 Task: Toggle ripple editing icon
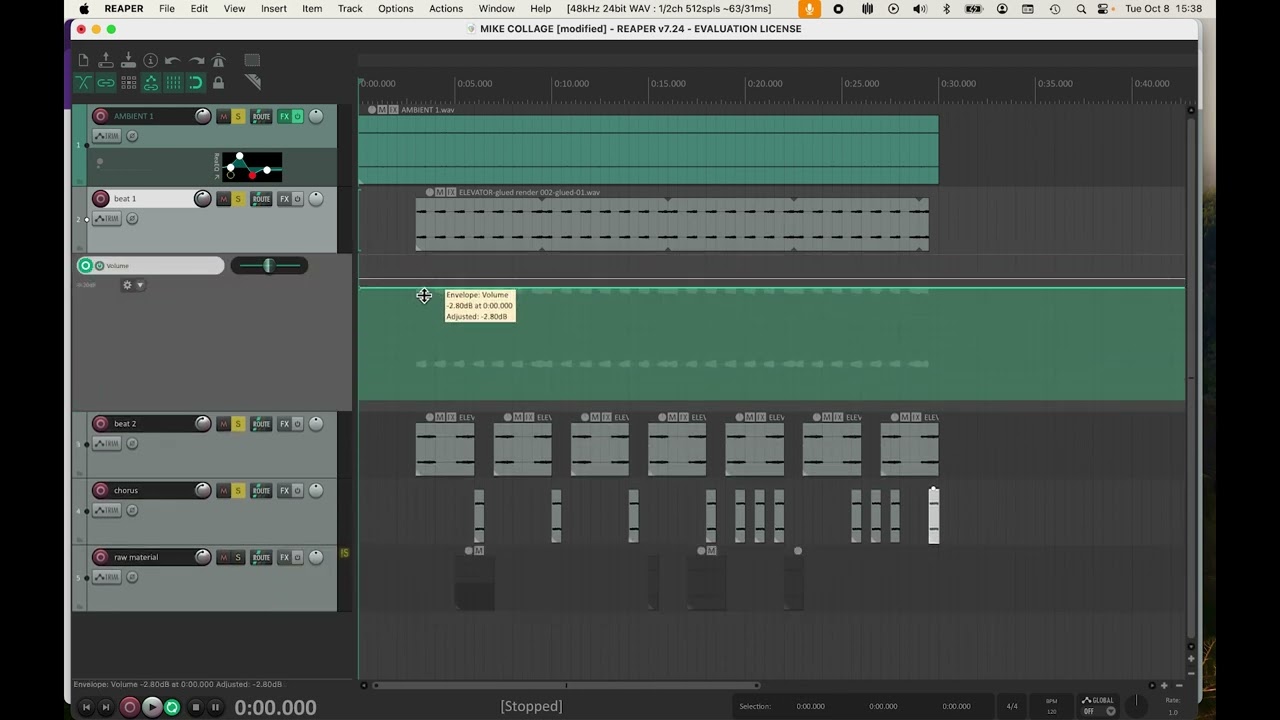(x=128, y=83)
